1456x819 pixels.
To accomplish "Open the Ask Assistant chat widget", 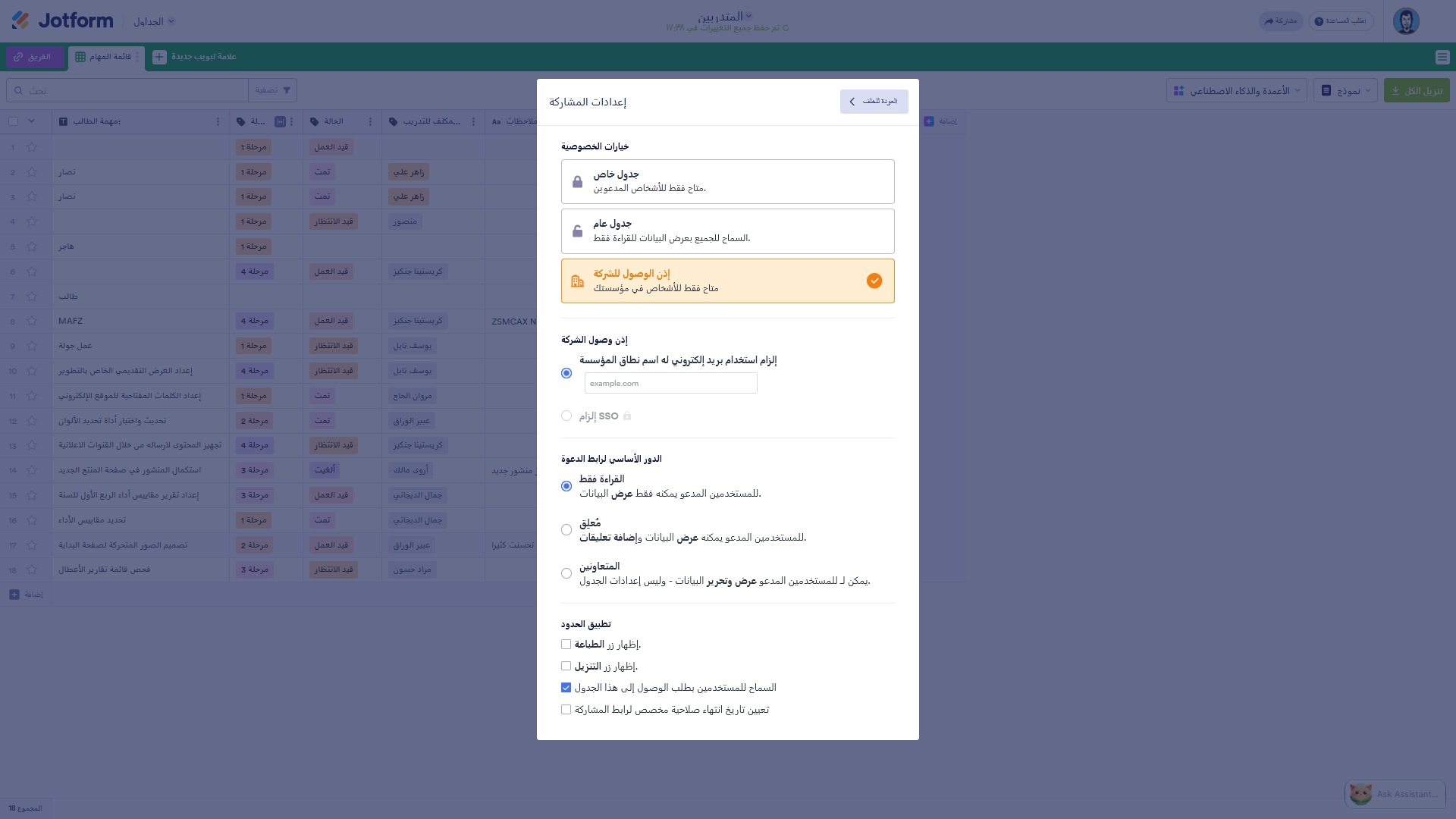I will (x=1395, y=794).
